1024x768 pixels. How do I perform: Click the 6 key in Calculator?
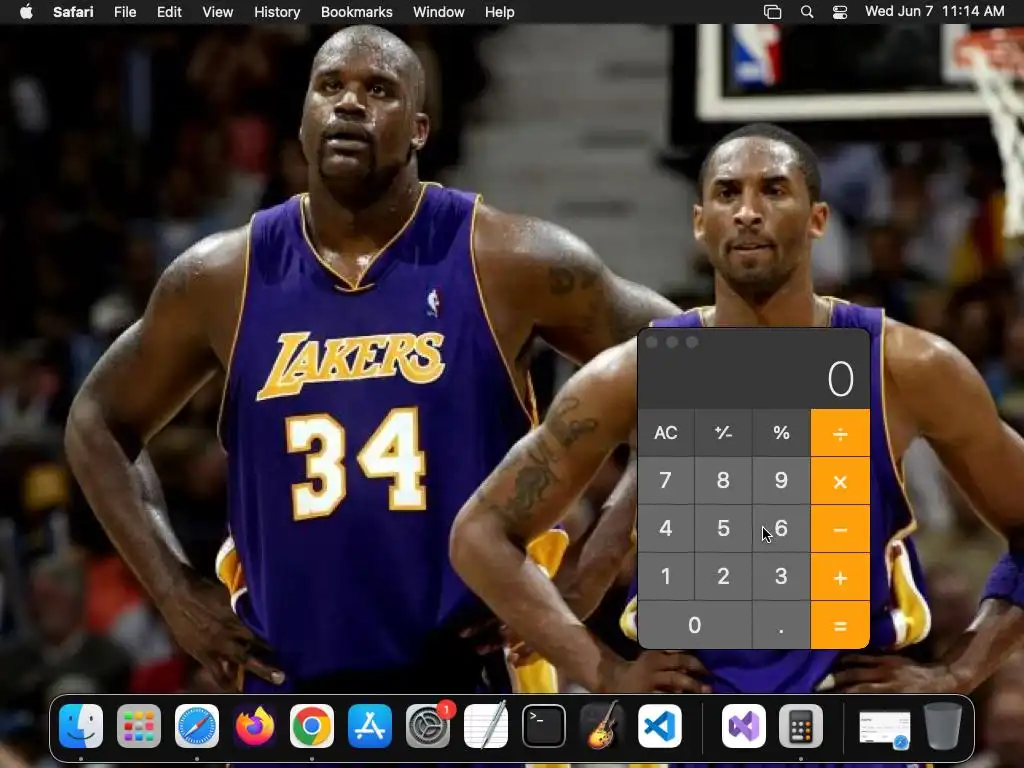[781, 529]
